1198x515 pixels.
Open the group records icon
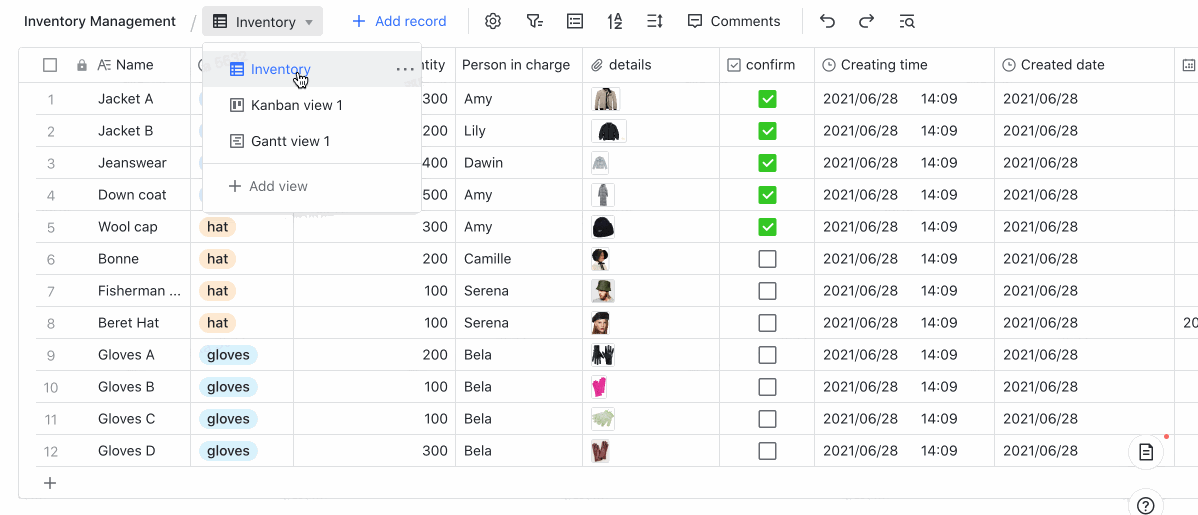tap(574, 21)
